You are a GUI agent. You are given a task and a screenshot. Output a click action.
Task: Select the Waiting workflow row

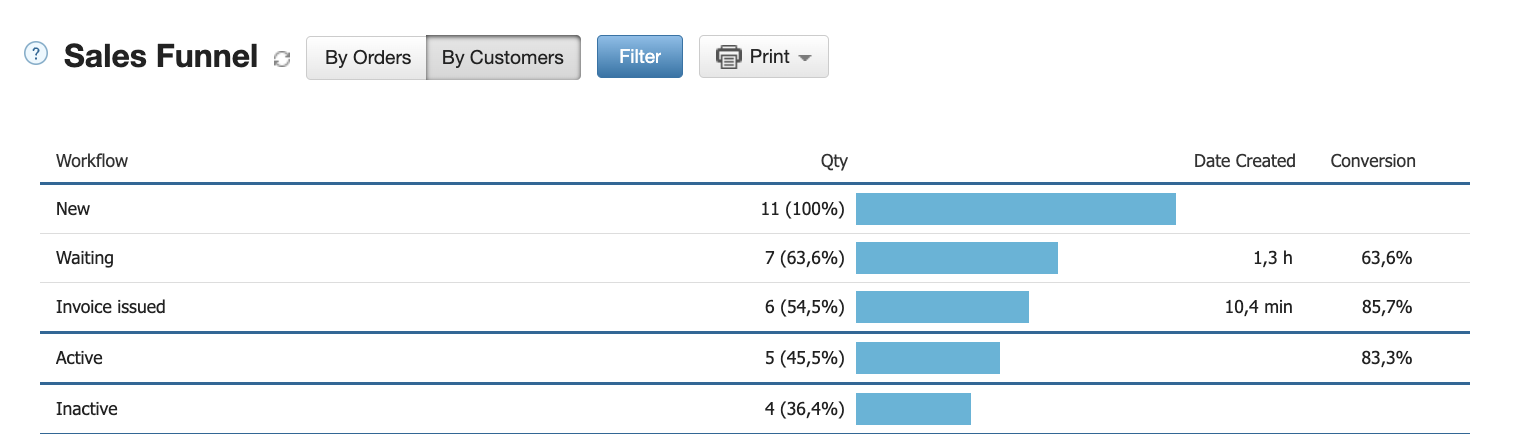[755, 258]
